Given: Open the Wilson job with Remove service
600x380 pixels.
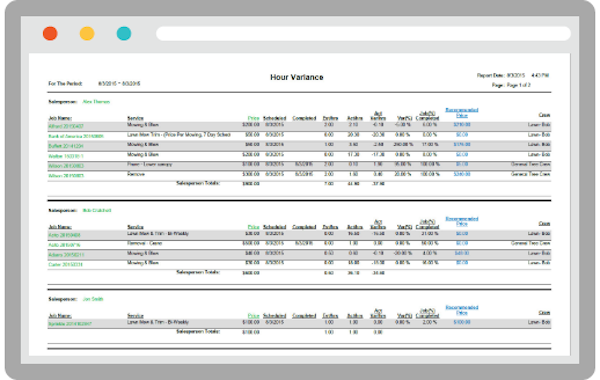Looking at the screenshot, I should tap(66, 176).
